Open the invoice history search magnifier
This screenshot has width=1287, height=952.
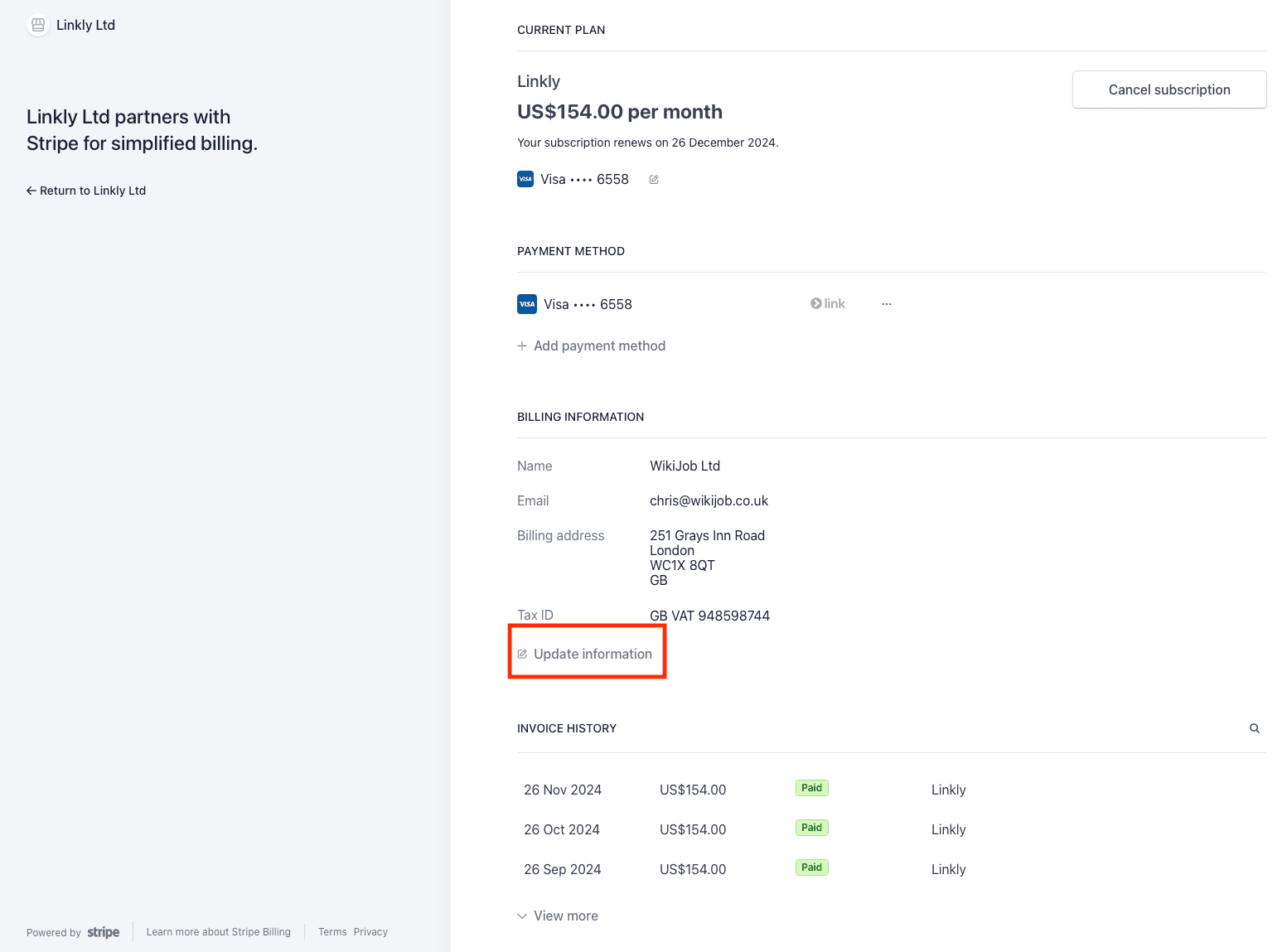pos(1254,727)
